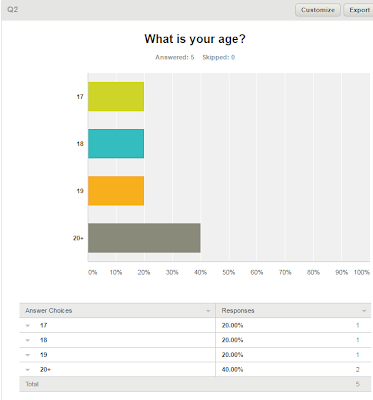Select the yellow-green bar for age 17
373x400 pixels.
click(116, 96)
